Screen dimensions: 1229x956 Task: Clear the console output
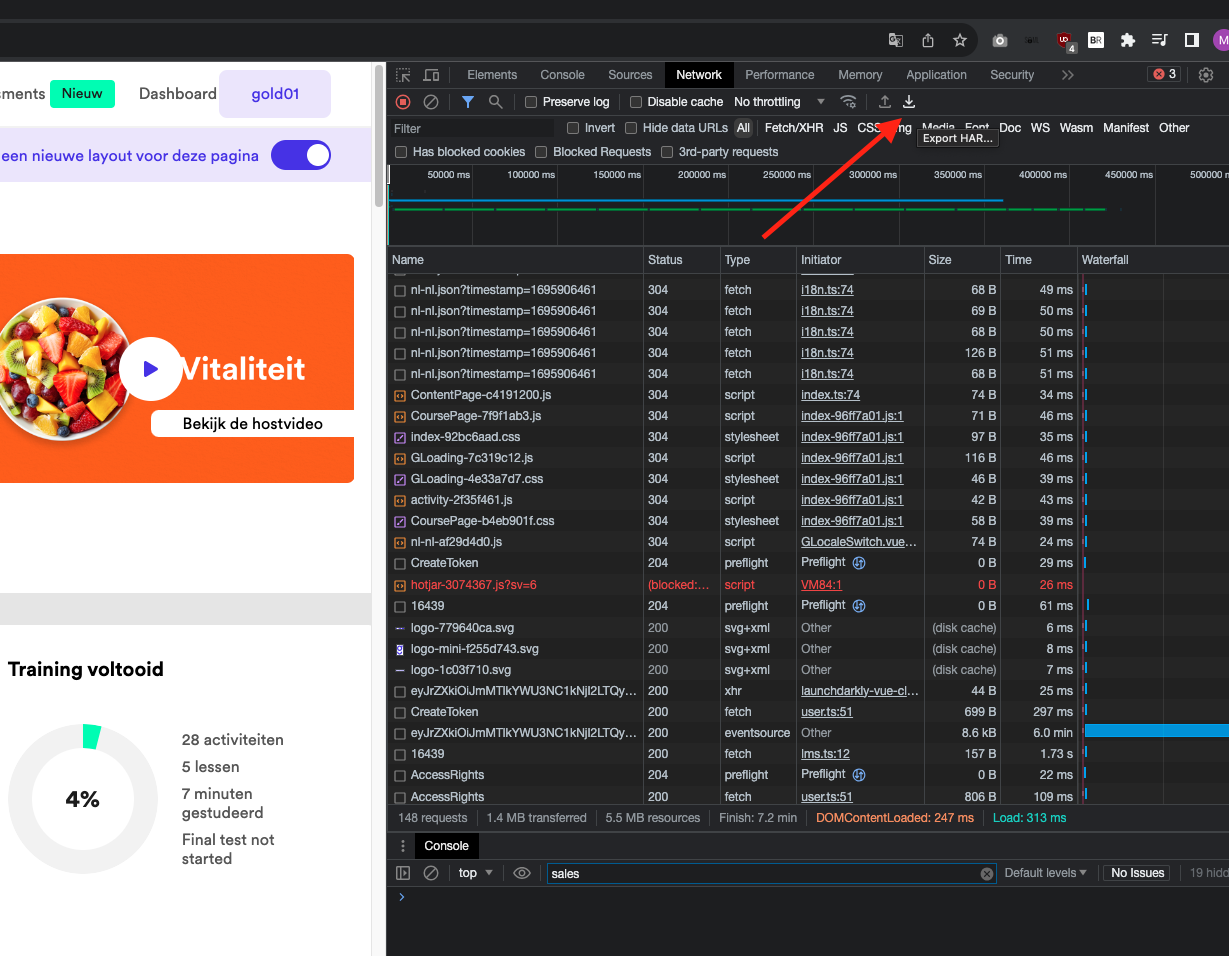[431, 873]
